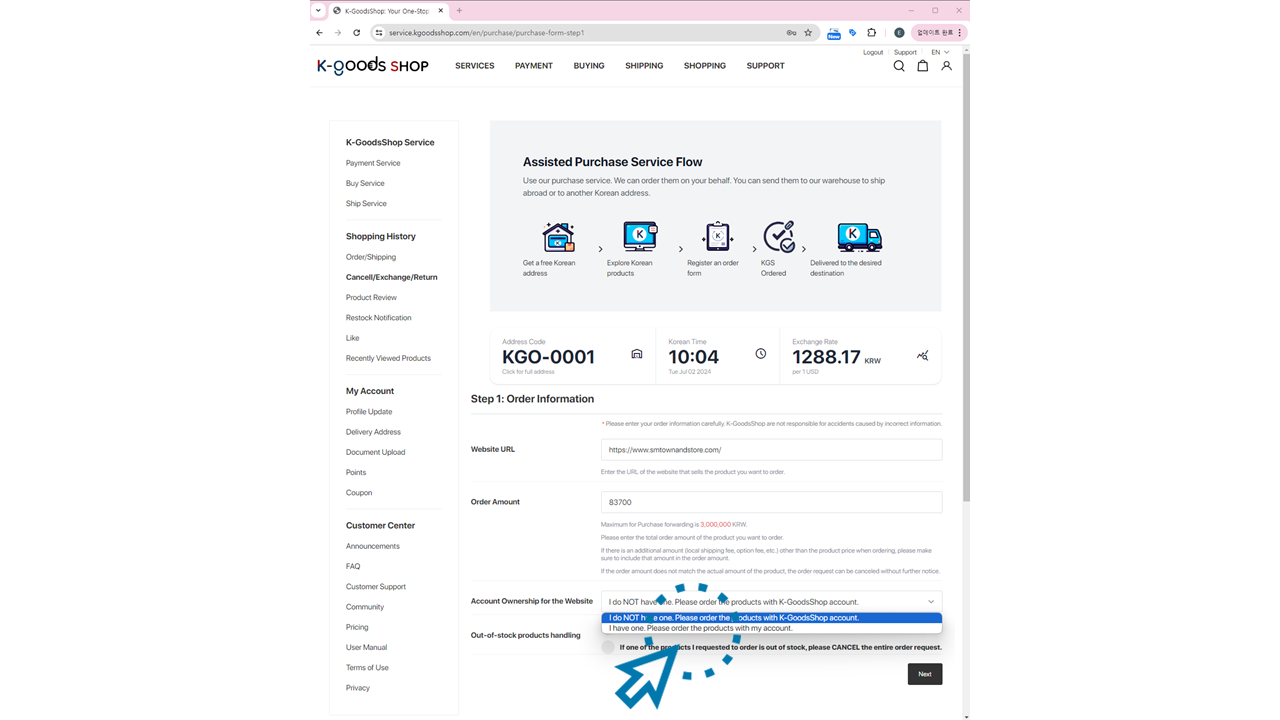Click the warehouse icon beside address code
This screenshot has height=720, width=1280.
636,354
